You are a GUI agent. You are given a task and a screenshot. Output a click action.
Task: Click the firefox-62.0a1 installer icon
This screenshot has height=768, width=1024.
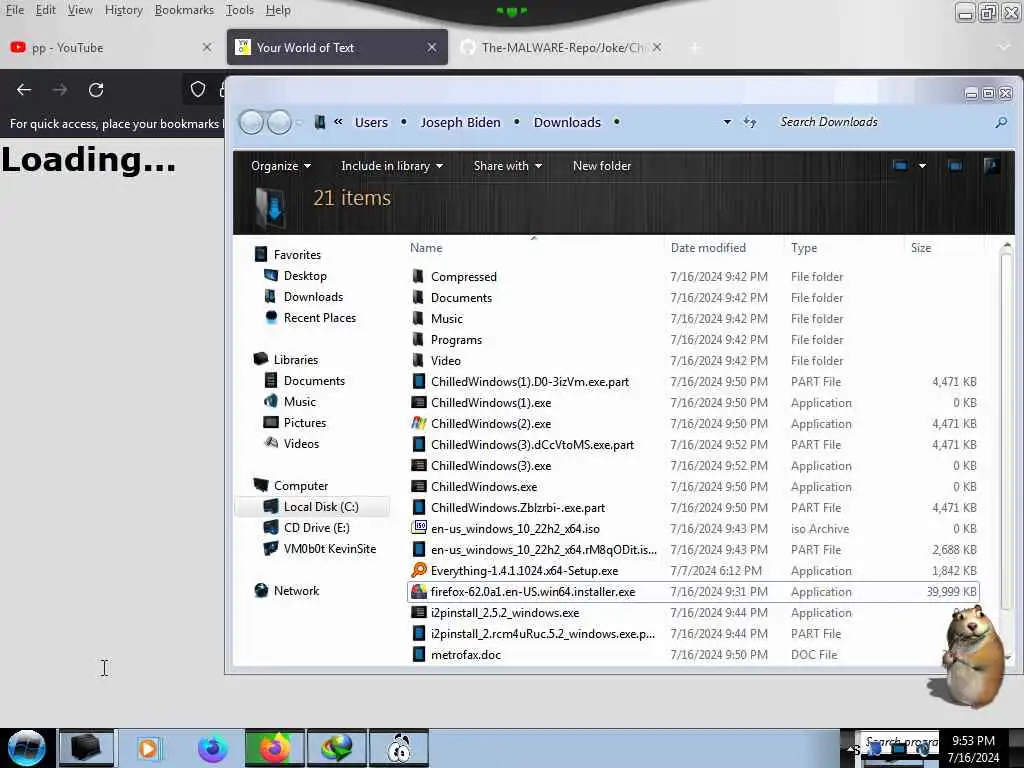pos(419,592)
